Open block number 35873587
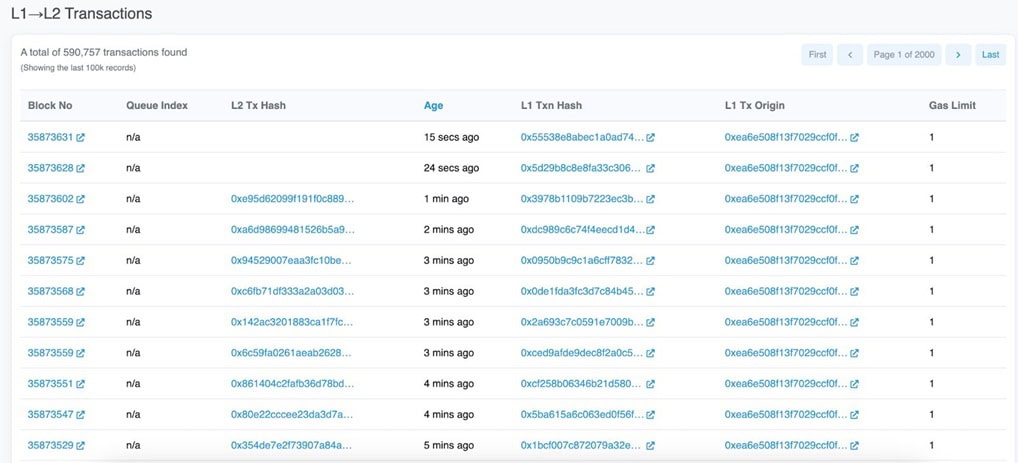Screen dimensions: 1018x463 tap(50, 230)
